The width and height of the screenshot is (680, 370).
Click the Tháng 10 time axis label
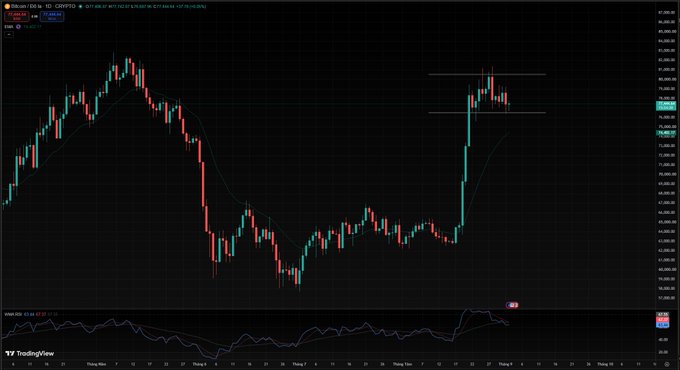[605, 364]
